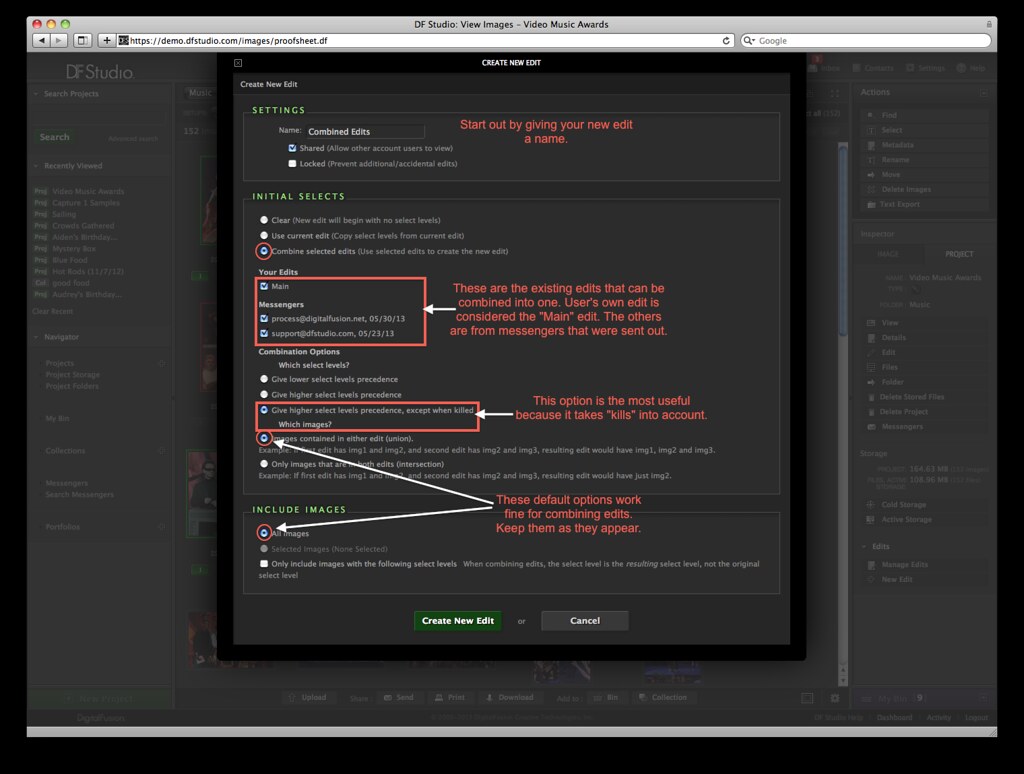Enable Only include images with following select levels
Image resolution: width=1024 pixels, height=774 pixels.
point(264,564)
